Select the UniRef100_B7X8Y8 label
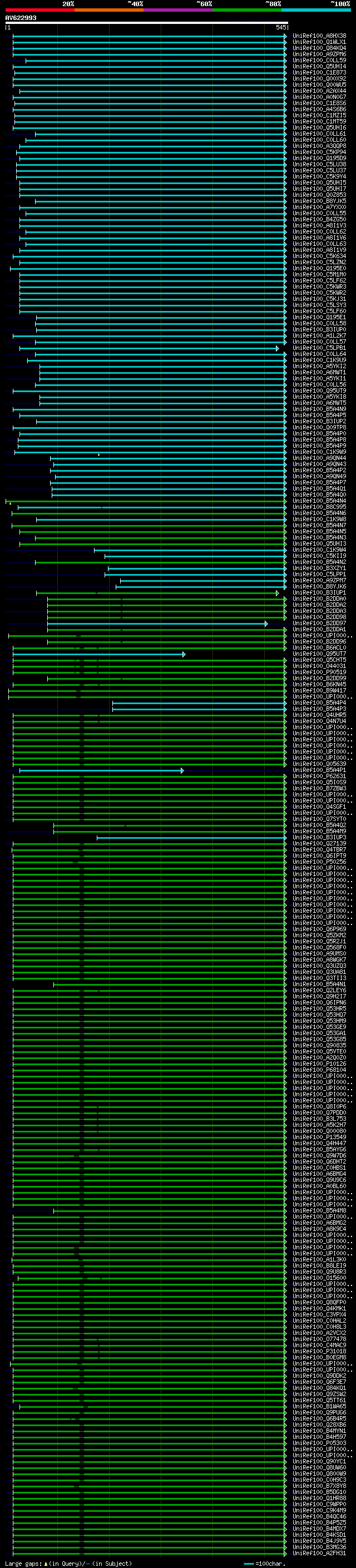 click(319, 1486)
